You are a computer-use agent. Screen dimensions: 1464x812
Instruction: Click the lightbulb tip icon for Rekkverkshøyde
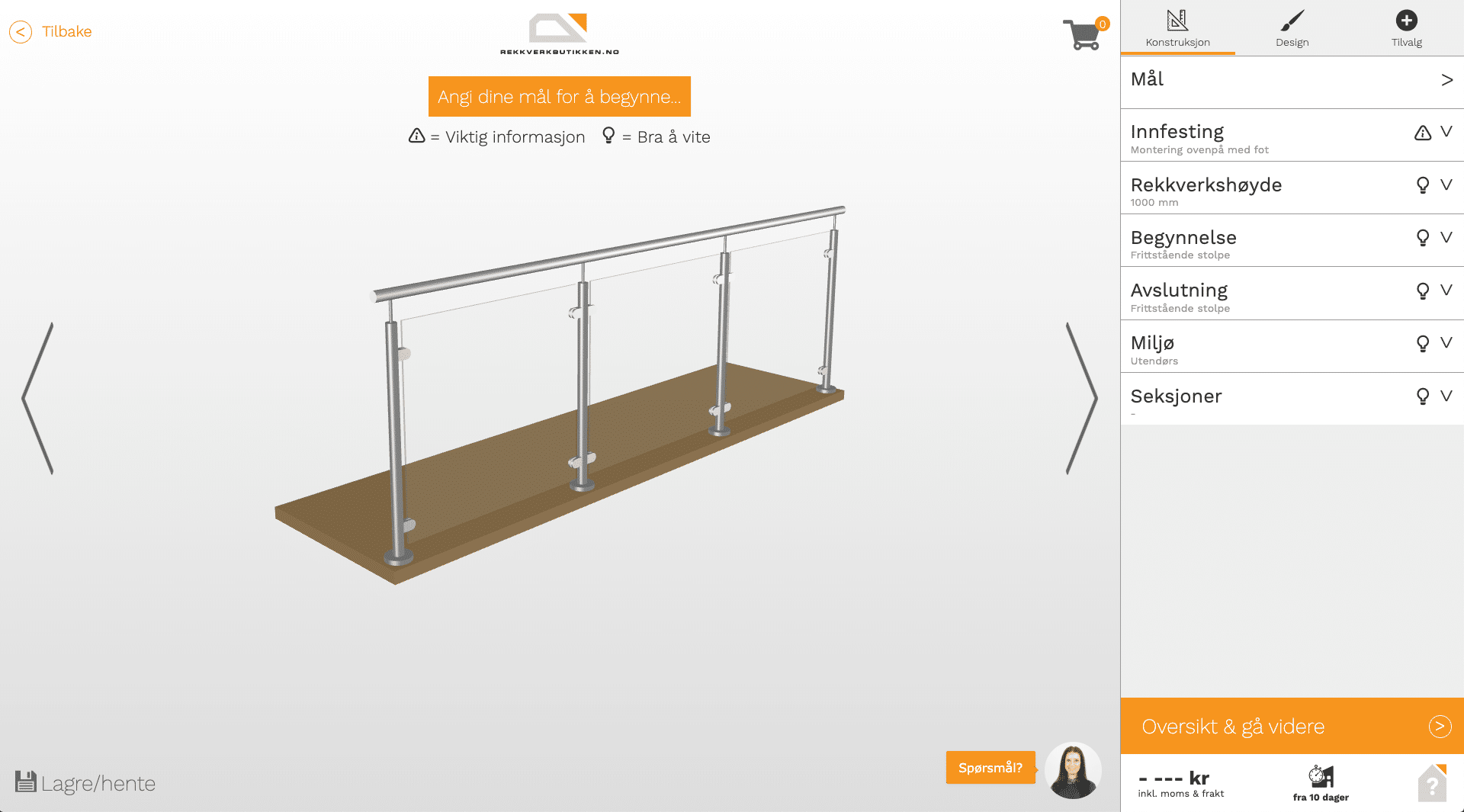tap(1422, 185)
